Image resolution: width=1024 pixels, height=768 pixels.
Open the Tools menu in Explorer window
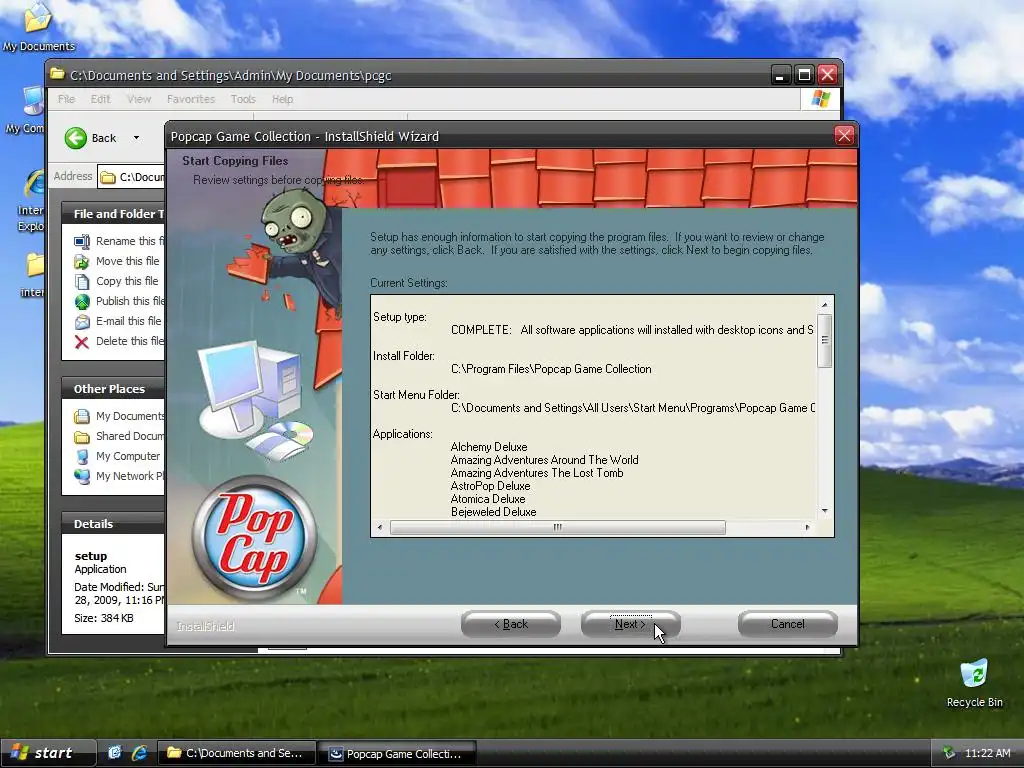tap(242, 99)
